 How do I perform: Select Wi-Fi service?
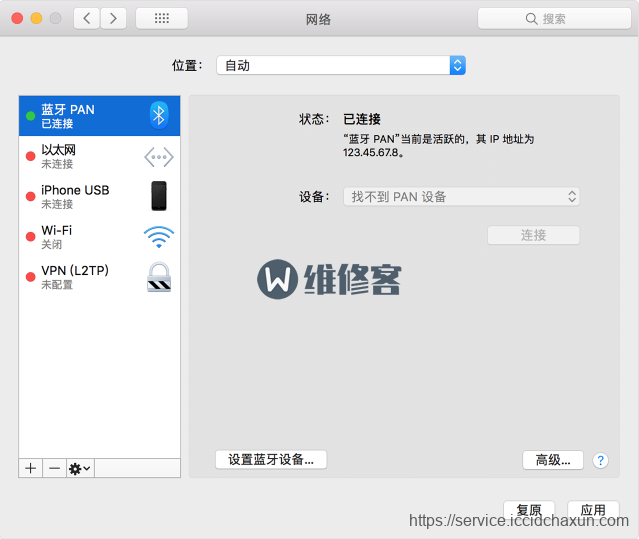pyautogui.click(x=99, y=237)
